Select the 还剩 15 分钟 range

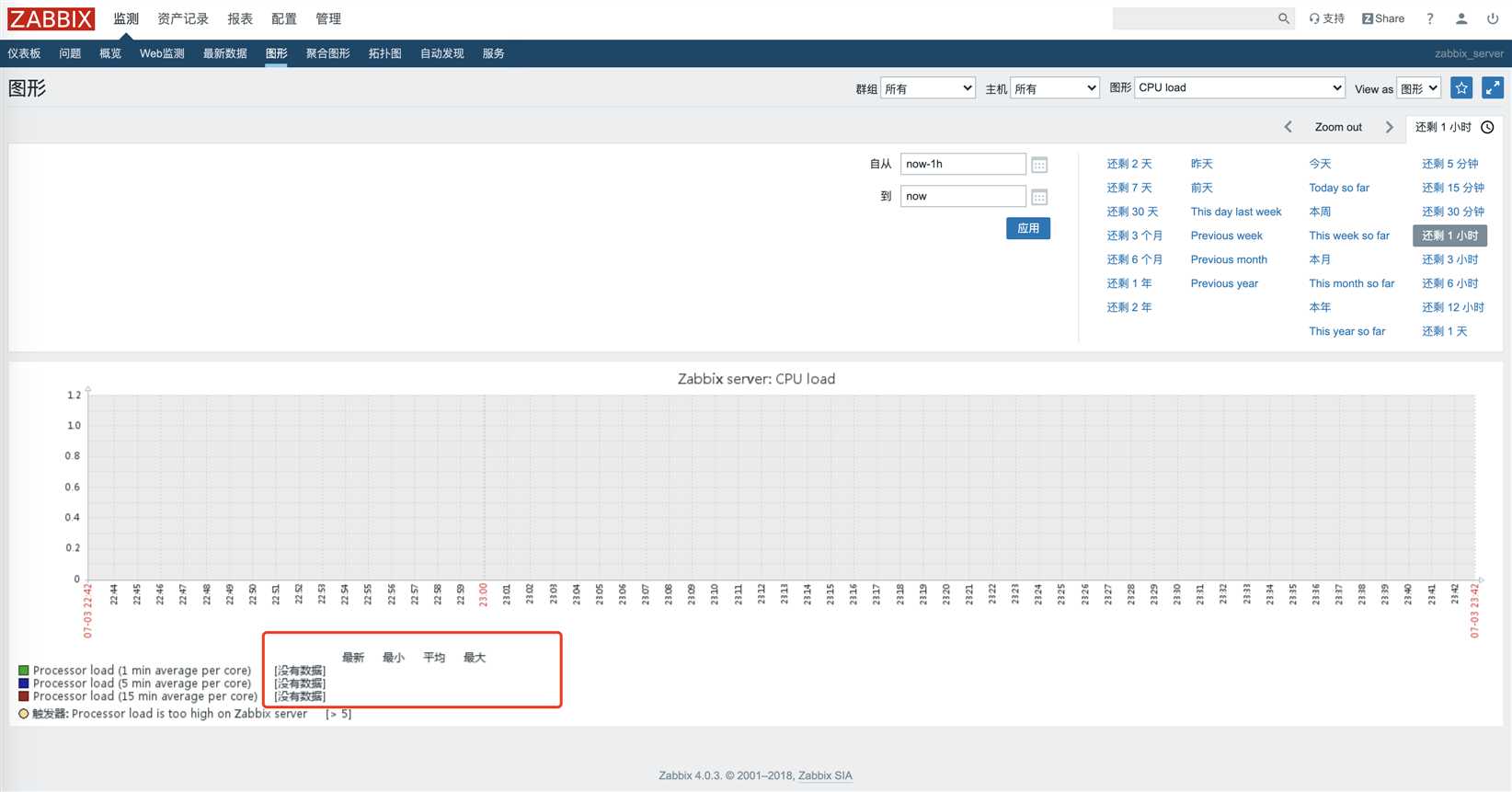[1453, 188]
